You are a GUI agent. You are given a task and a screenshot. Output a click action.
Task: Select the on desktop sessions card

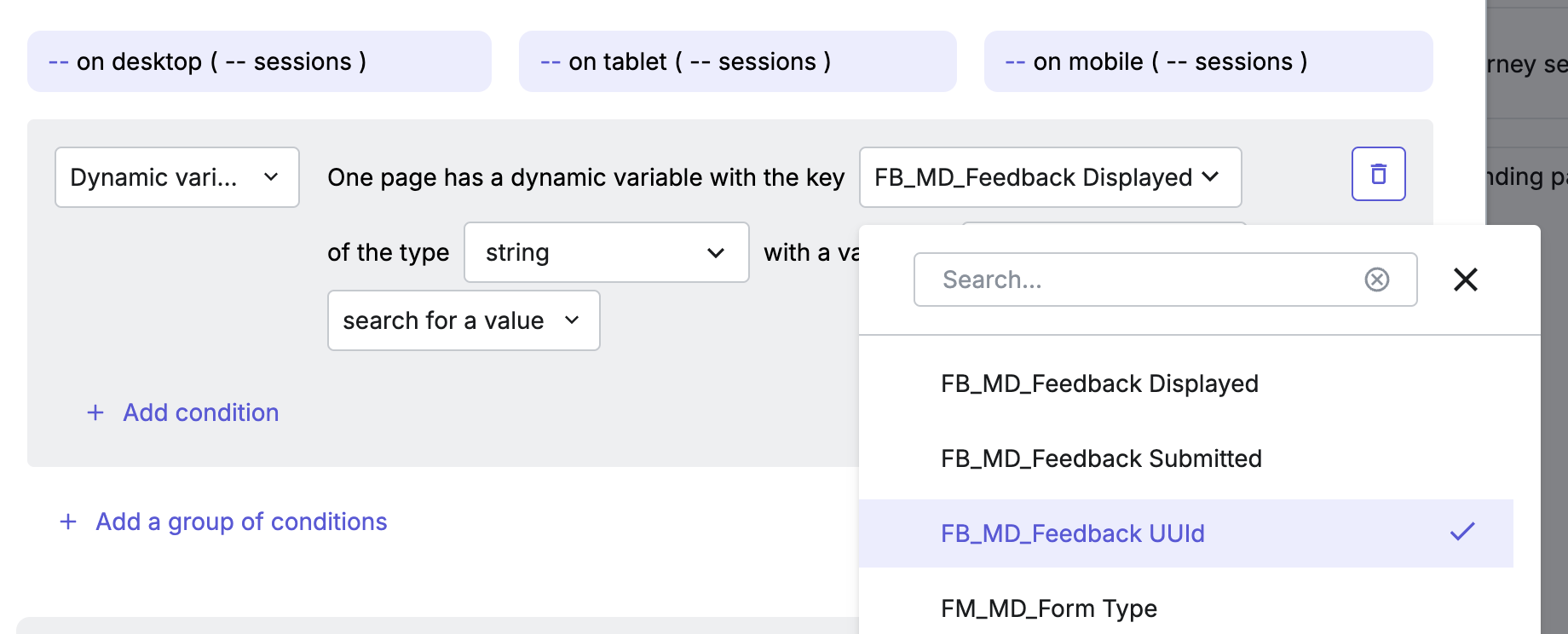click(259, 61)
